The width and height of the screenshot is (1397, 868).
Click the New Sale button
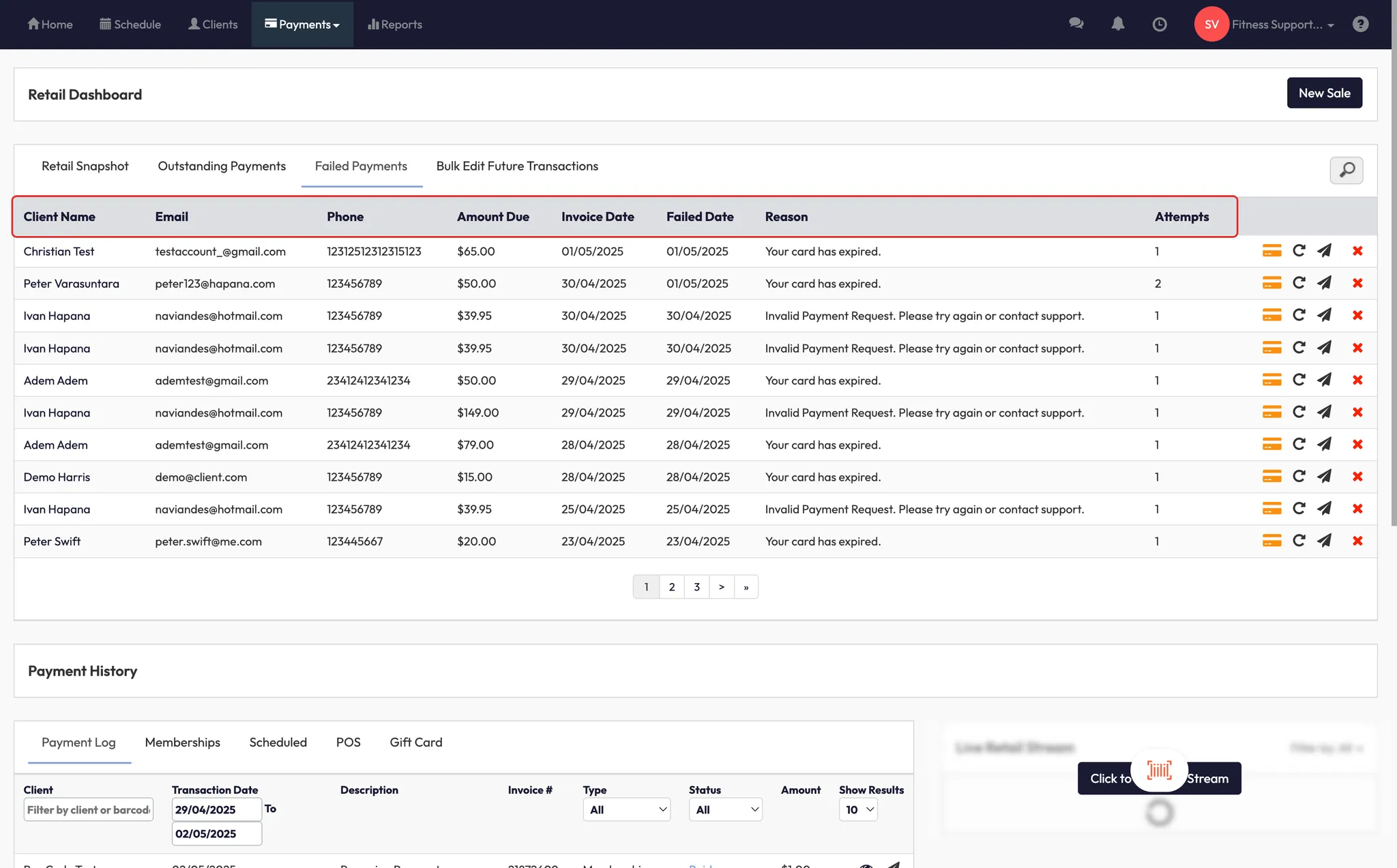[x=1324, y=93]
